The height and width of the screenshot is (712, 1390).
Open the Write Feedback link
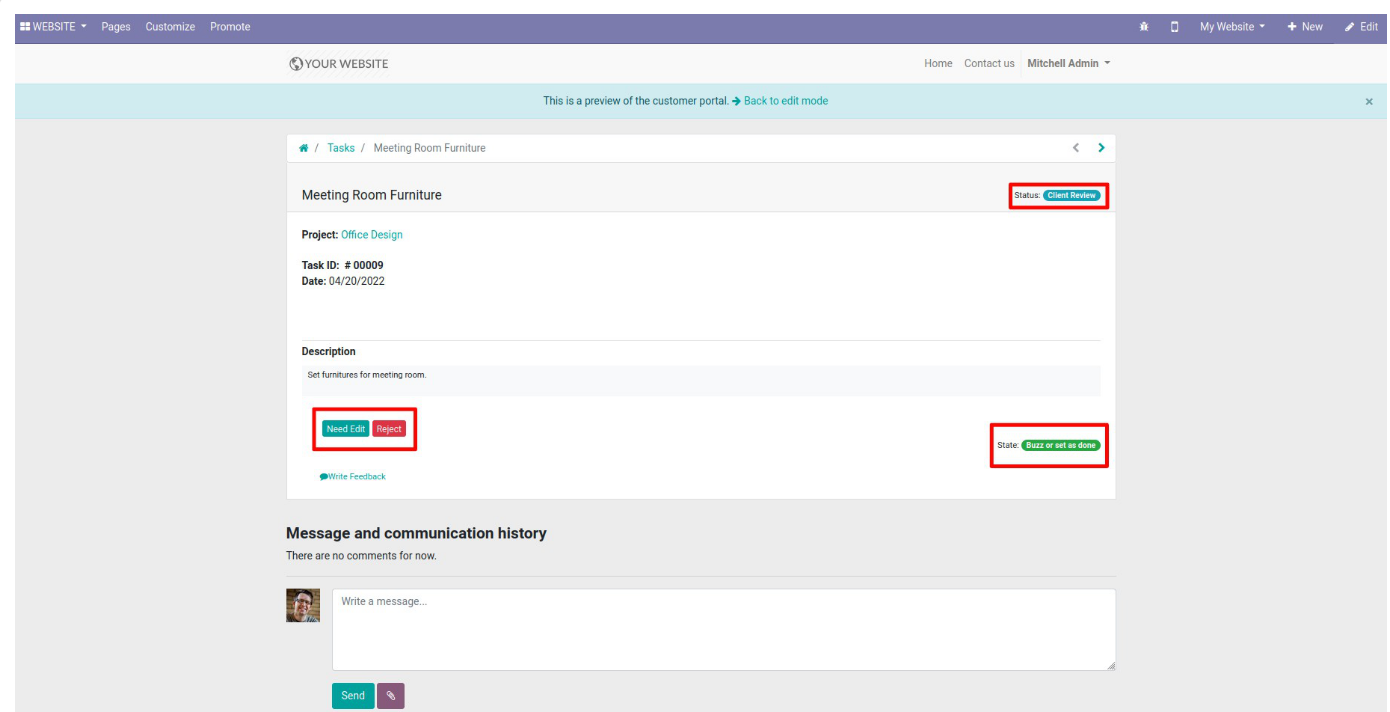click(353, 477)
